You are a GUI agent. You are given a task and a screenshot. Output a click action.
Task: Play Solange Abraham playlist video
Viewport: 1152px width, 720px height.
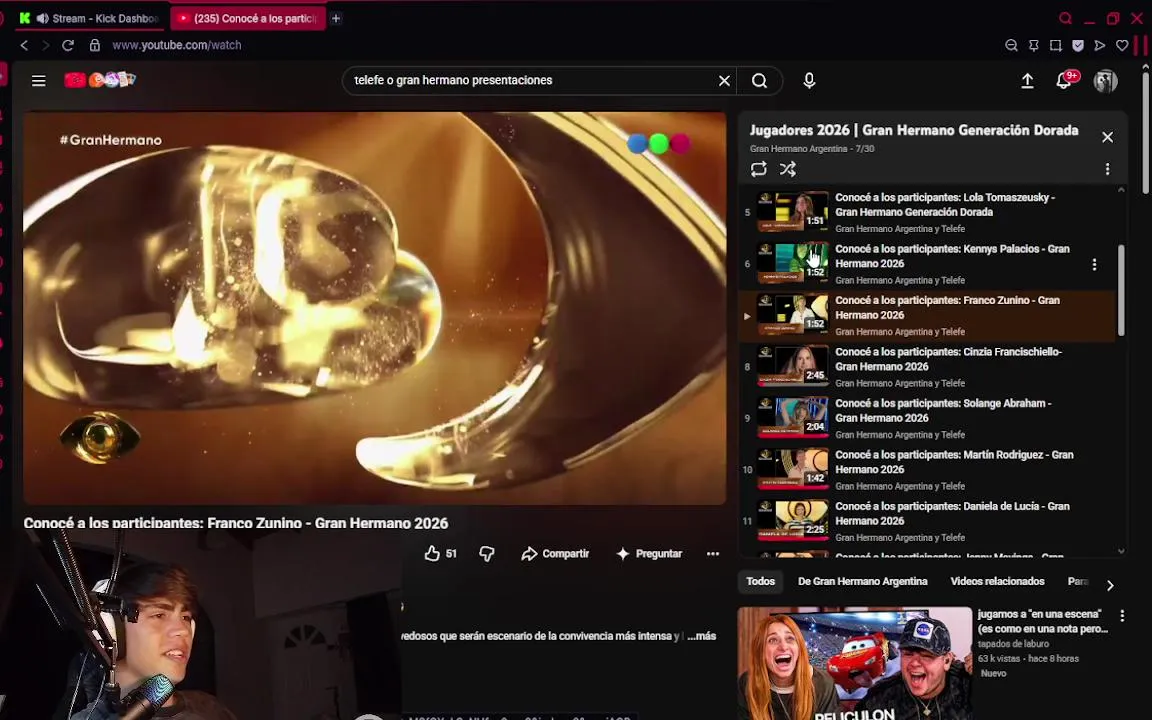(x=929, y=418)
